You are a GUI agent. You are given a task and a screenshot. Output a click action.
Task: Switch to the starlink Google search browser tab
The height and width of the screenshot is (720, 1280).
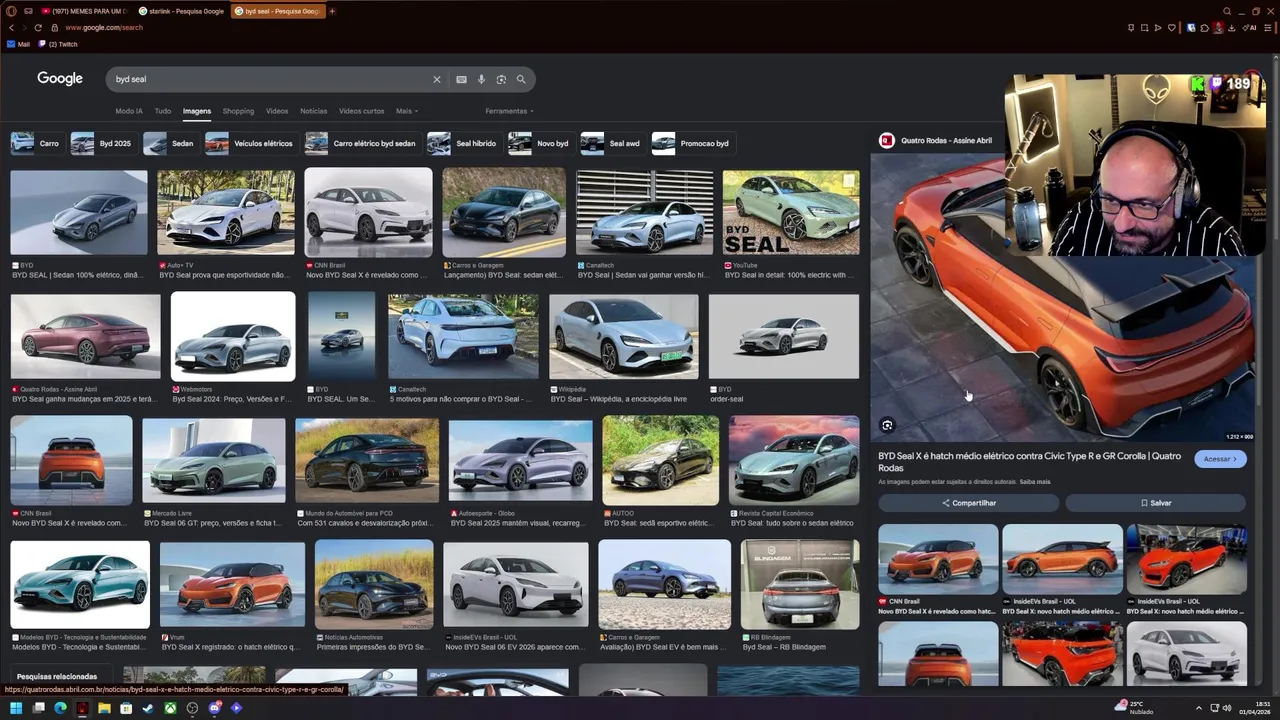(181, 11)
